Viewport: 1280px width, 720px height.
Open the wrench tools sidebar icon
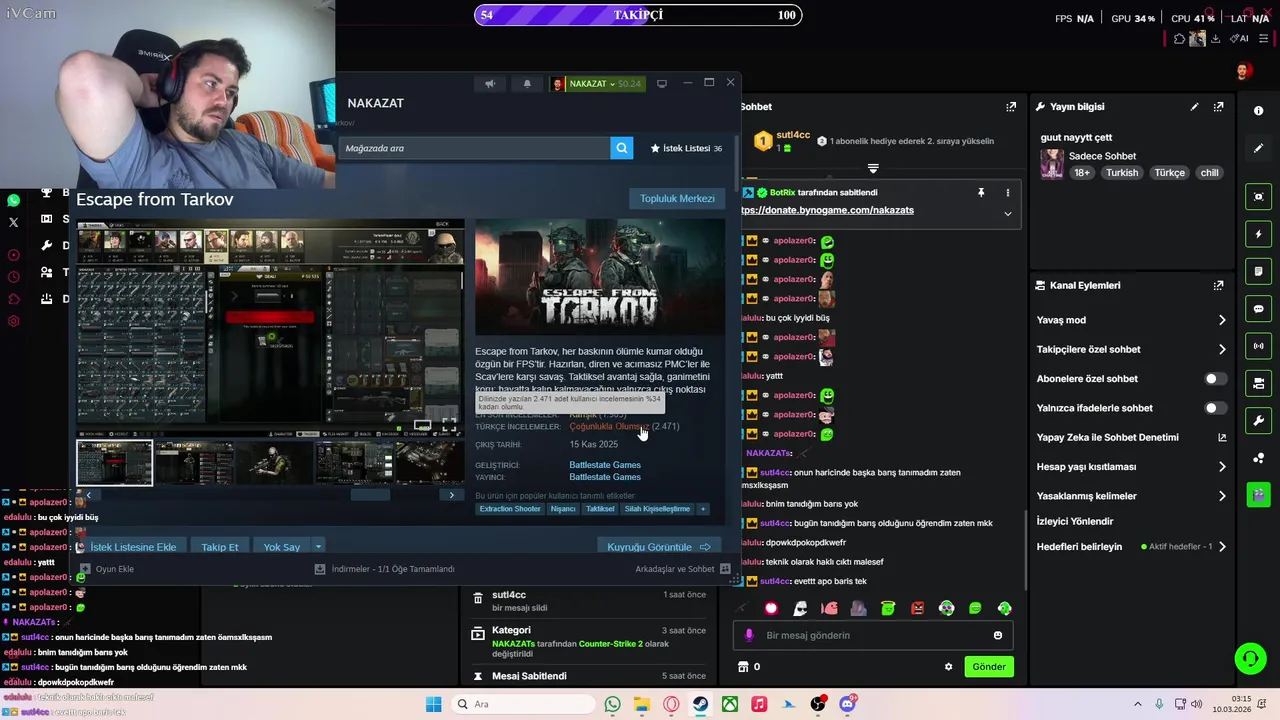(x=1258, y=420)
